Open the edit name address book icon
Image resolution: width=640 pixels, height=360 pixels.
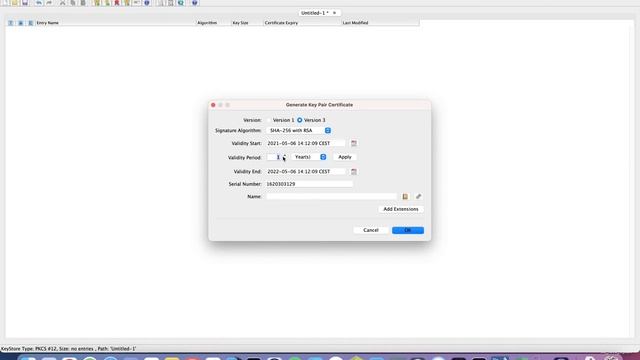405,196
